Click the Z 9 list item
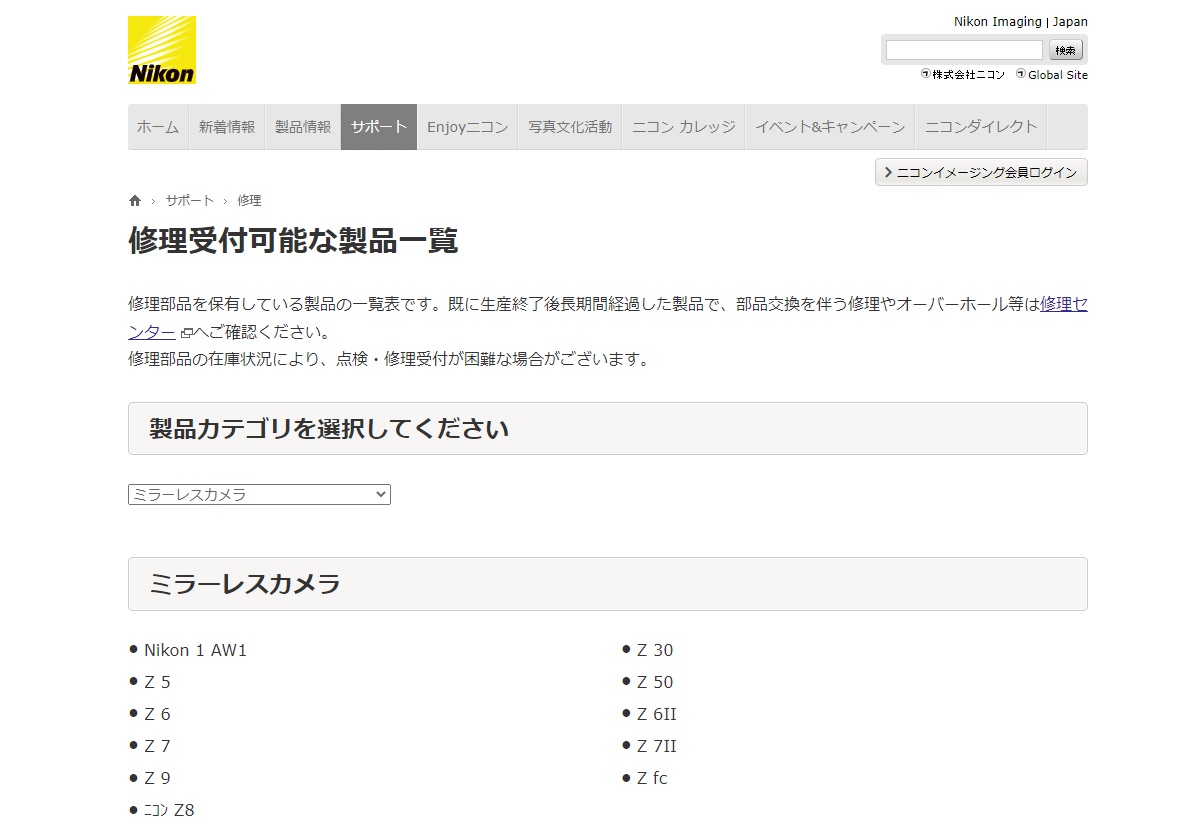 [x=158, y=778]
